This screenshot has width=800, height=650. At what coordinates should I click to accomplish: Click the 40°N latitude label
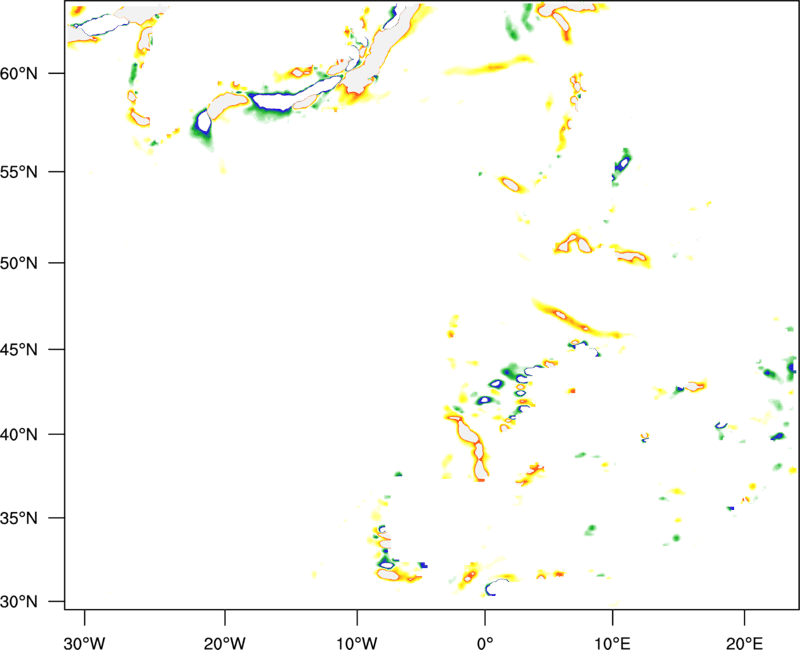[x=19, y=435]
